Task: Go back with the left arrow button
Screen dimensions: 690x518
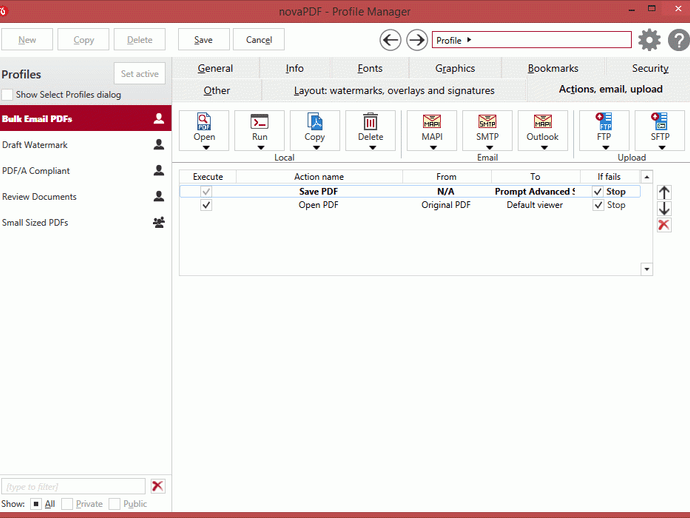Action: [x=390, y=40]
